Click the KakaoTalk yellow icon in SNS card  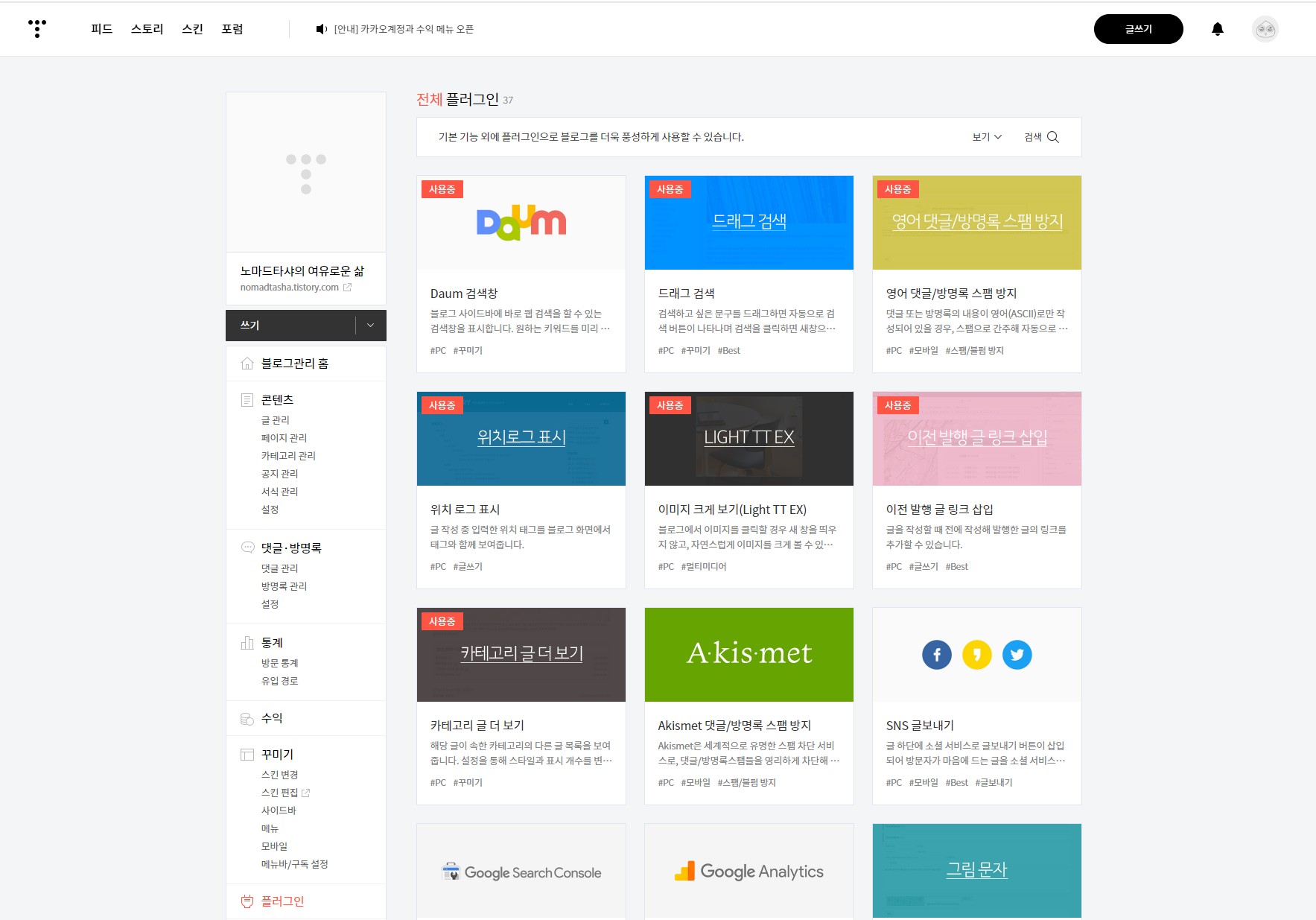(977, 655)
